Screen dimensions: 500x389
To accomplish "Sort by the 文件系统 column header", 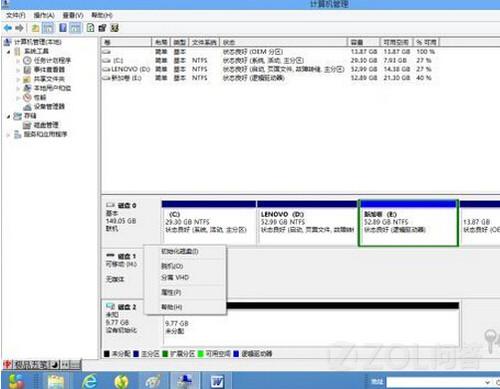I will pyautogui.click(x=204, y=42).
